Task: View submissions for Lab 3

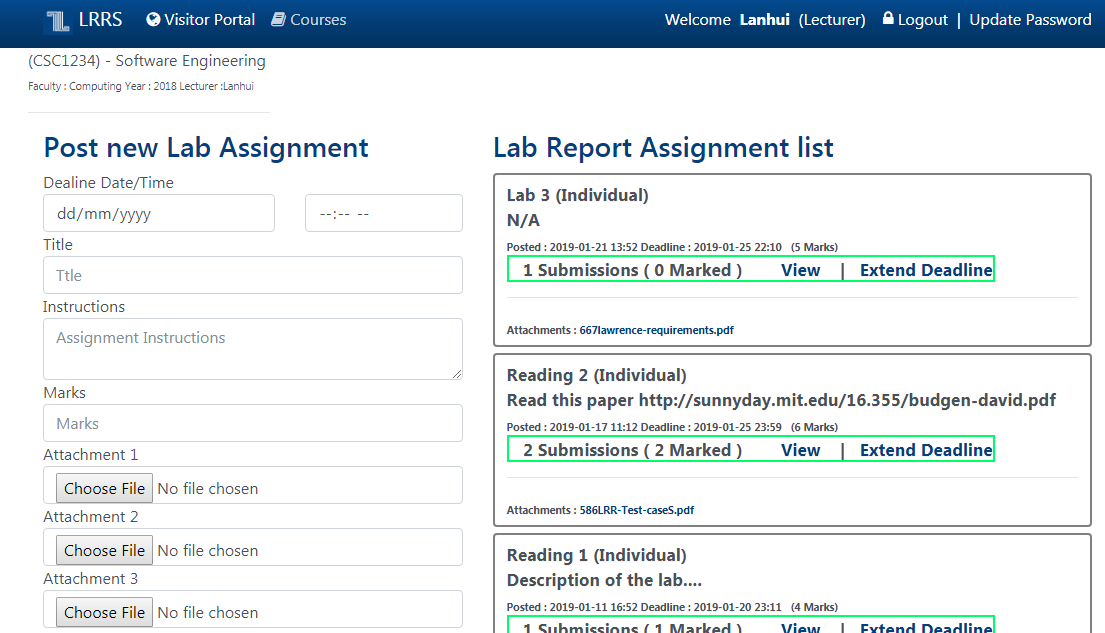Action: point(800,270)
